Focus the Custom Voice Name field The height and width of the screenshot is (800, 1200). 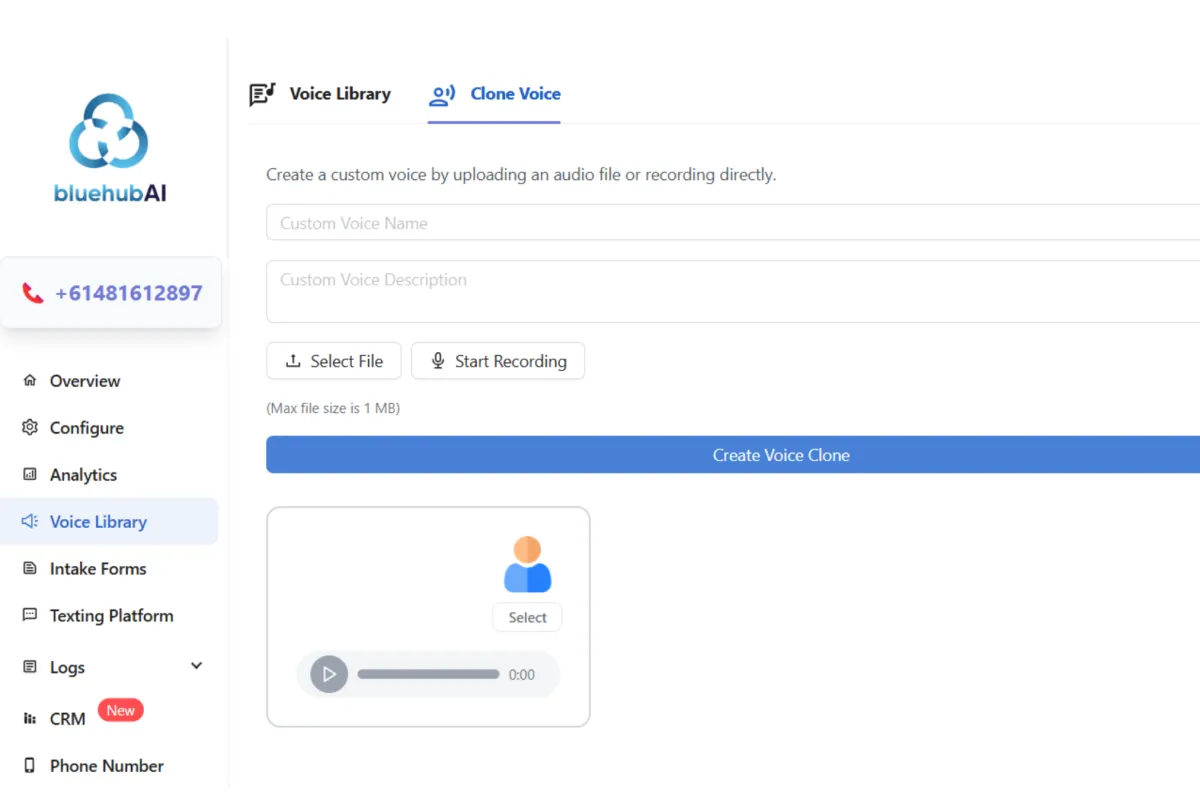point(733,223)
